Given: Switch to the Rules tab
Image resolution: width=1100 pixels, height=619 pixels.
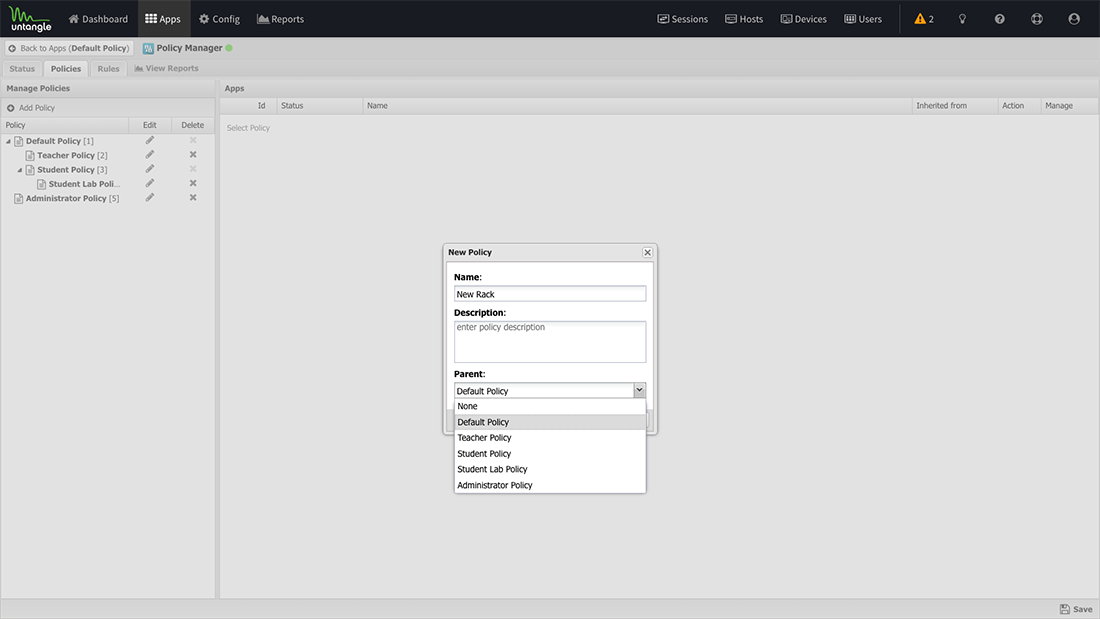Looking at the screenshot, I should (x=108, y=69).
